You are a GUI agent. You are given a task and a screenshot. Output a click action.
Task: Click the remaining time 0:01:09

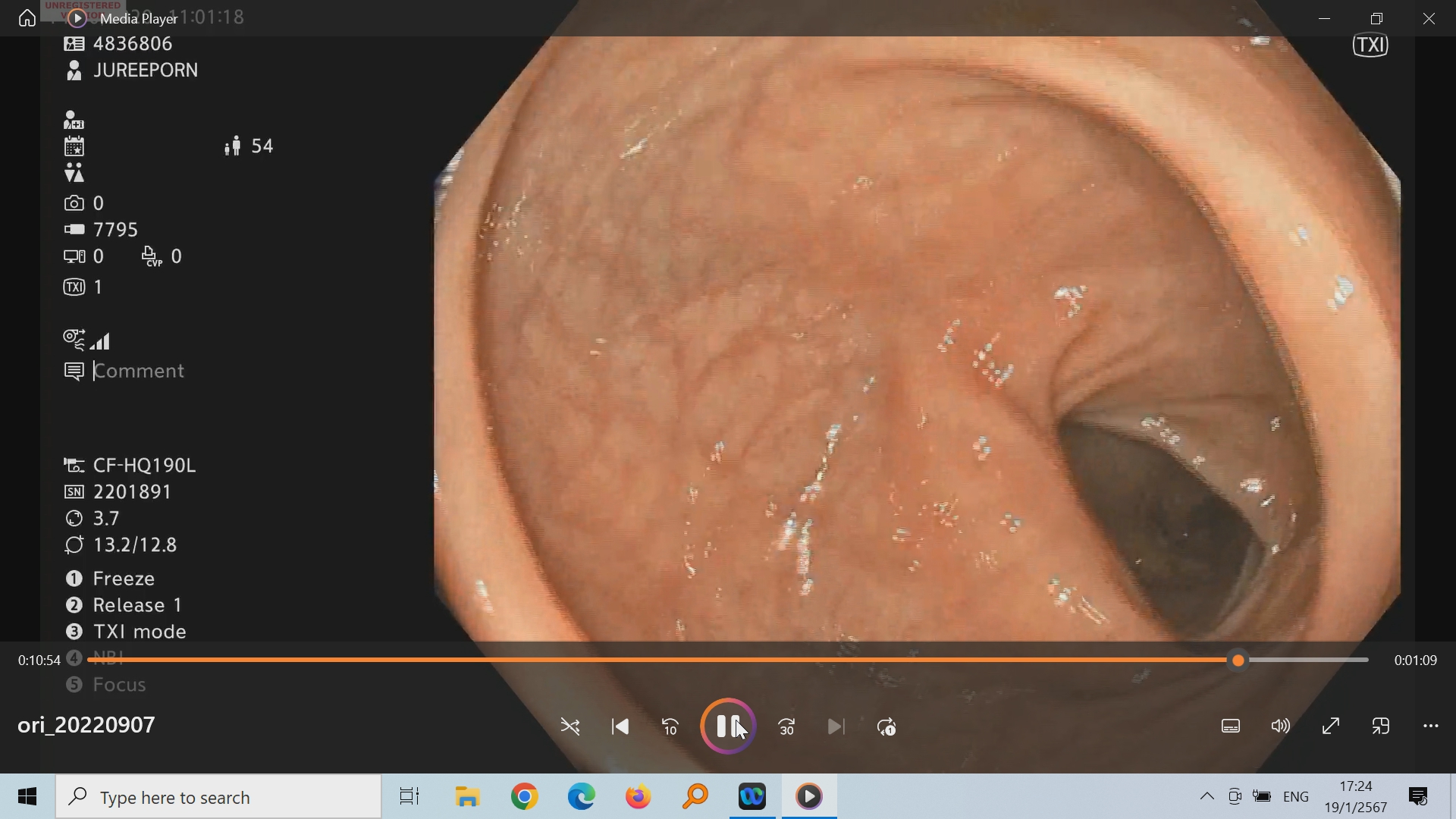click(1416, 661)
